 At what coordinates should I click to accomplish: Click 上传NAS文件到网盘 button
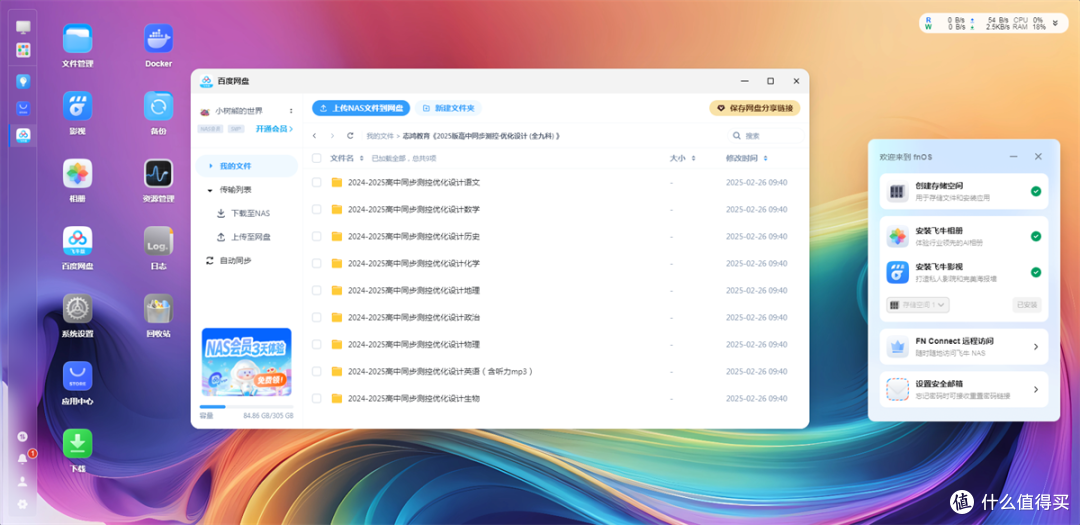coord(362,108)
